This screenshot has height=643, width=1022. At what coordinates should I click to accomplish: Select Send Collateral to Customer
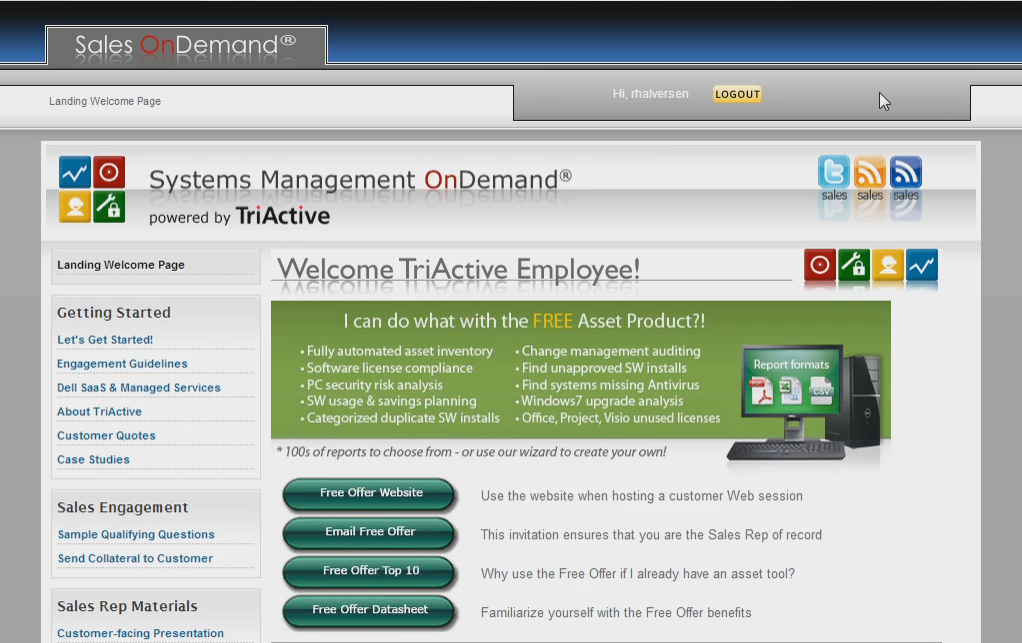coord(135,558)
